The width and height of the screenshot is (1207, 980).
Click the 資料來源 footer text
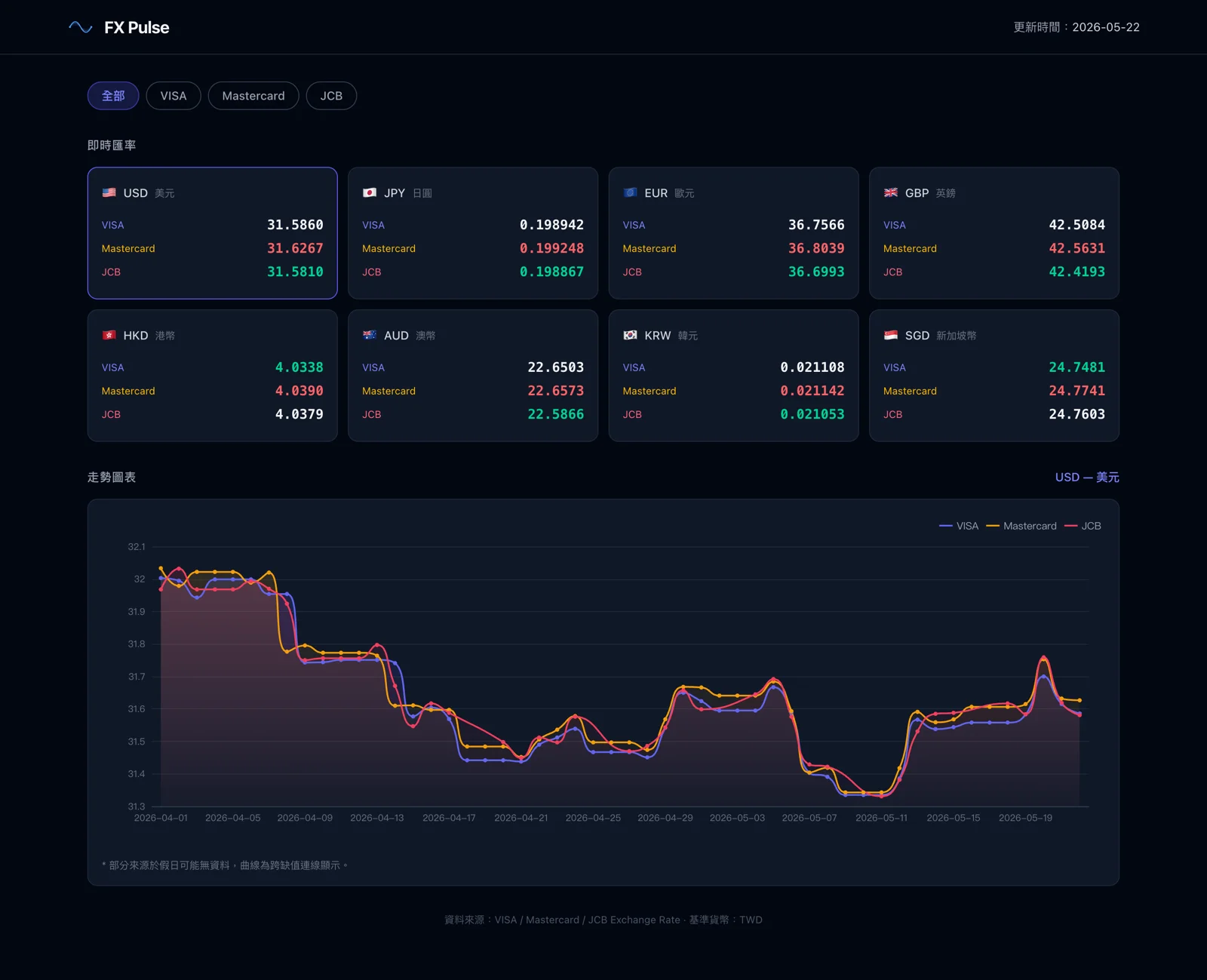(603, 920)
